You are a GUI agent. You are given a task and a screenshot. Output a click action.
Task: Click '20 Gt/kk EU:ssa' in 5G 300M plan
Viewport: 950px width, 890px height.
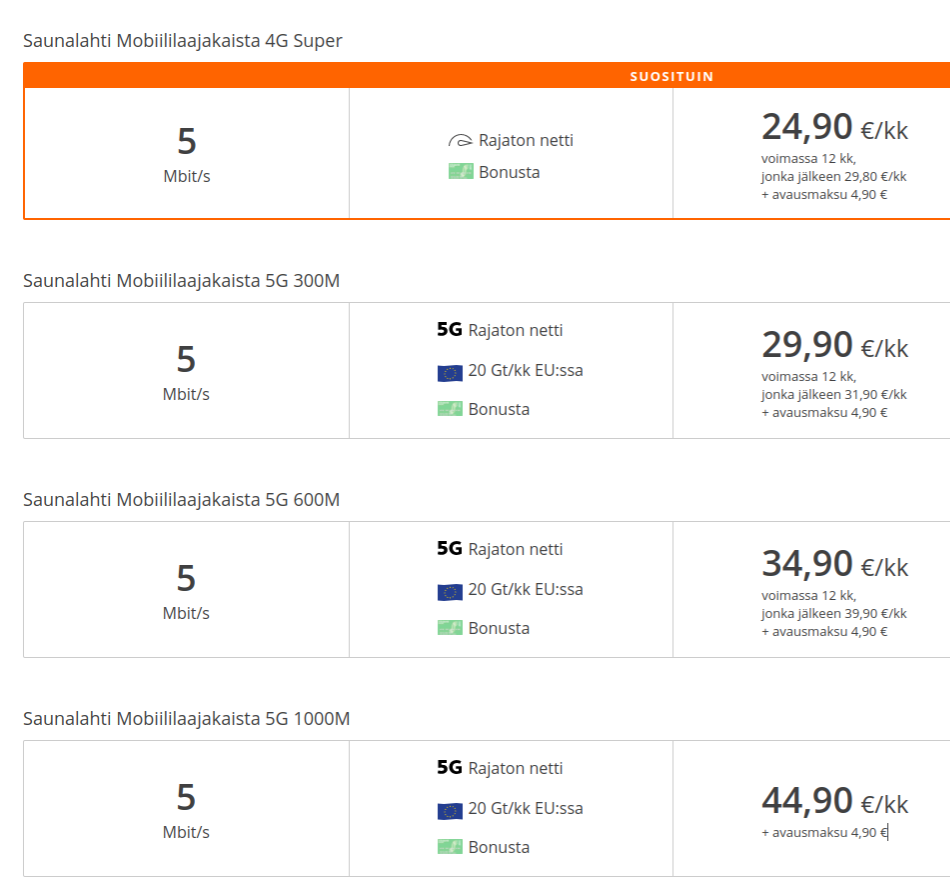point(525,370)
